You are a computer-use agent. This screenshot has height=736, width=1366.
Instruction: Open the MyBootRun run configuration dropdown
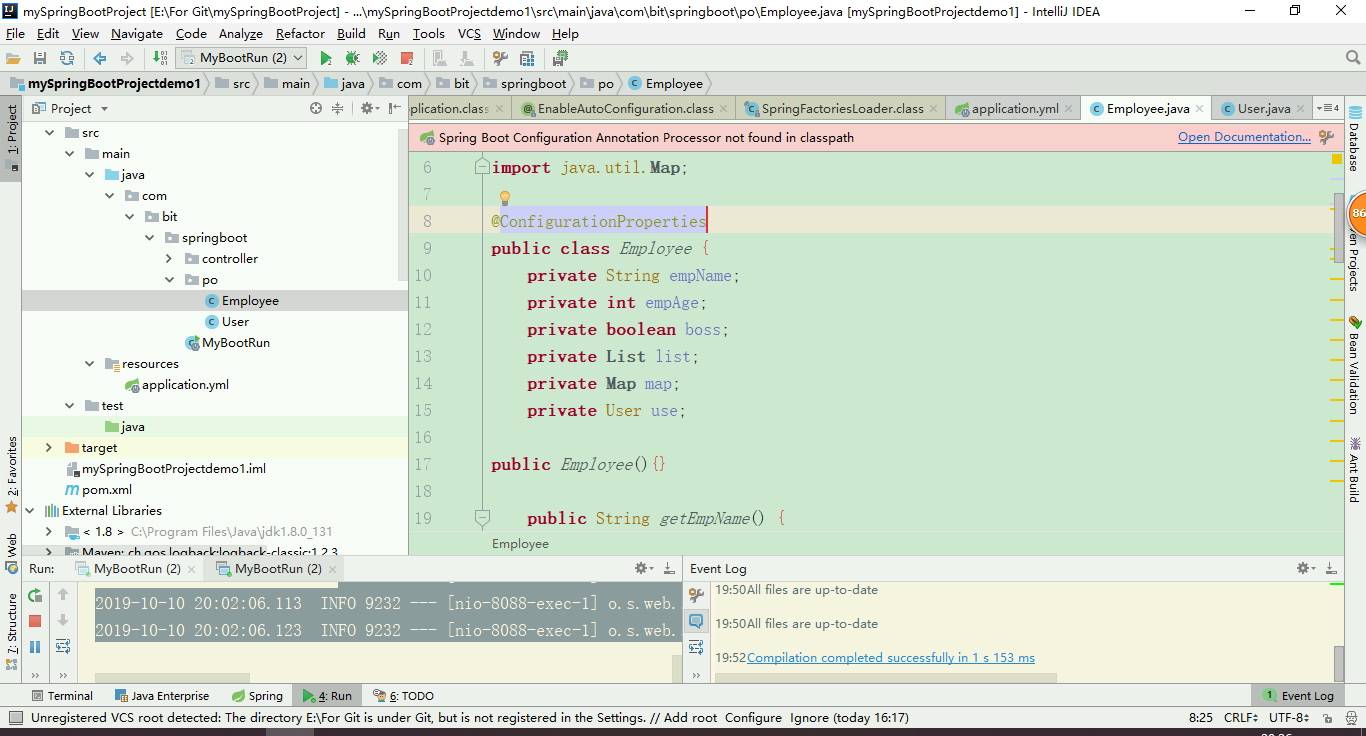(240, 59)
